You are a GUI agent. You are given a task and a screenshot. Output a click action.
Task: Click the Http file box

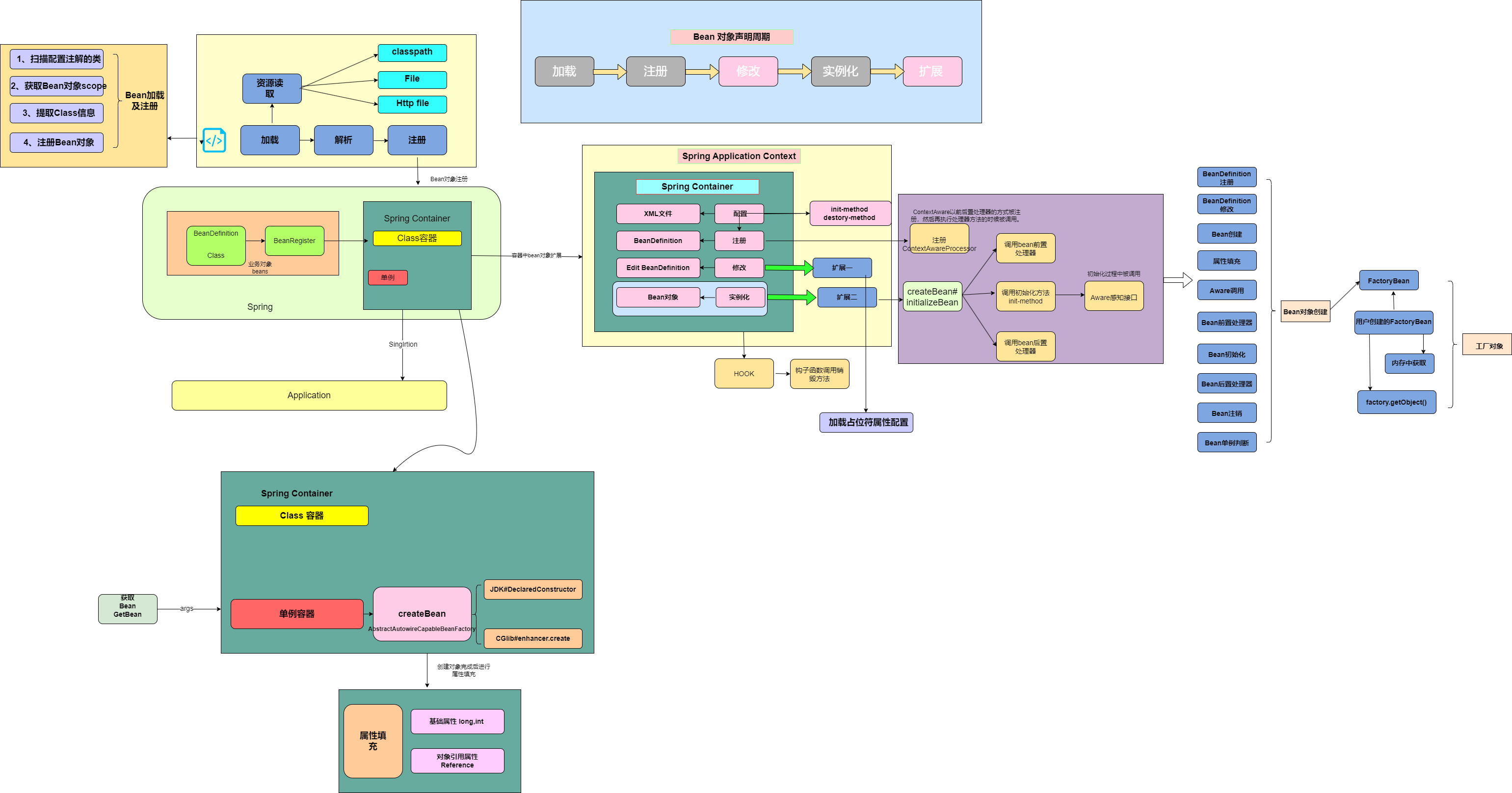pos(412,104)
